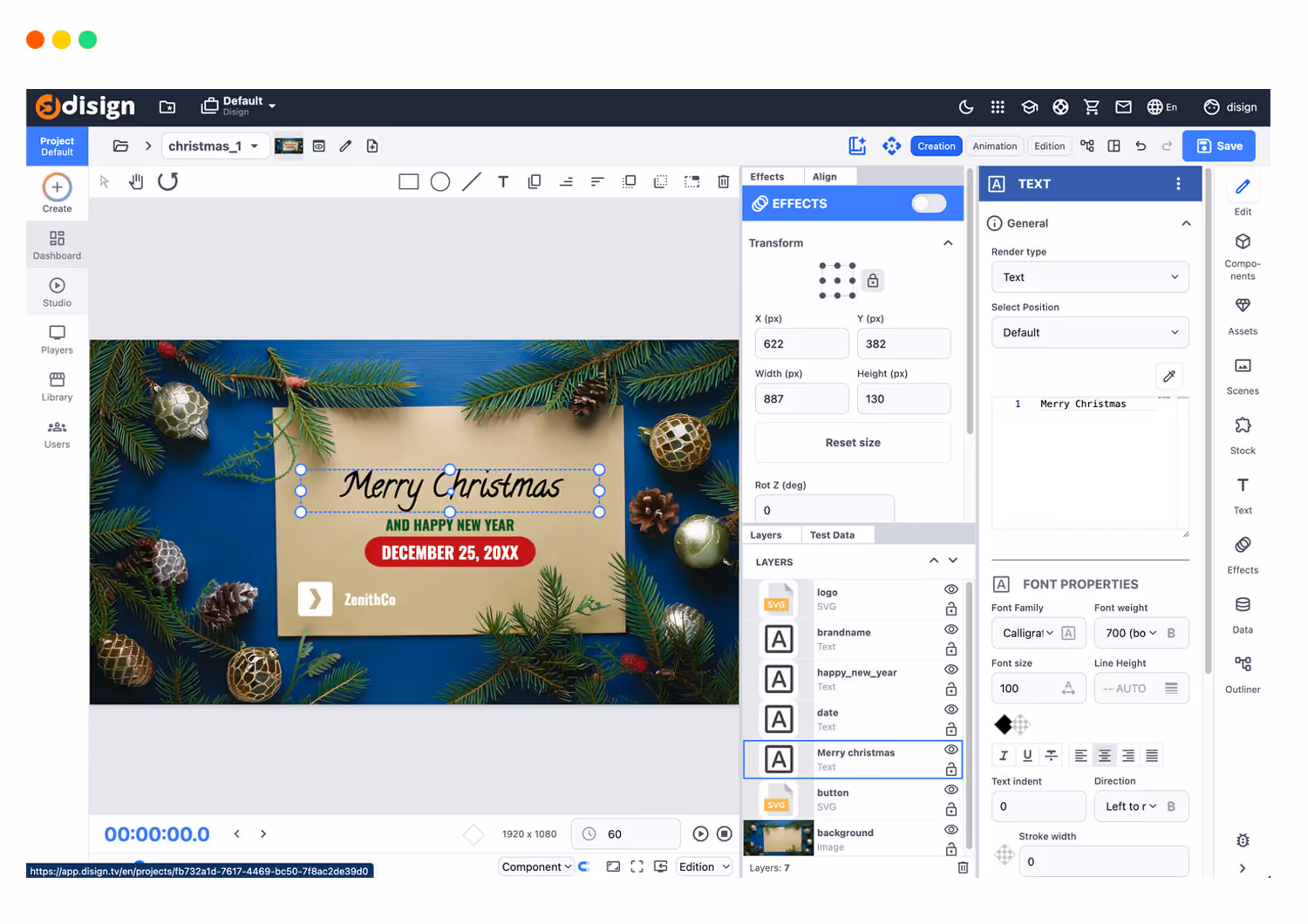This screenshot has width=1308, height=924.
Task: Select the text tool in top toolbar
Action: (503, 181)
